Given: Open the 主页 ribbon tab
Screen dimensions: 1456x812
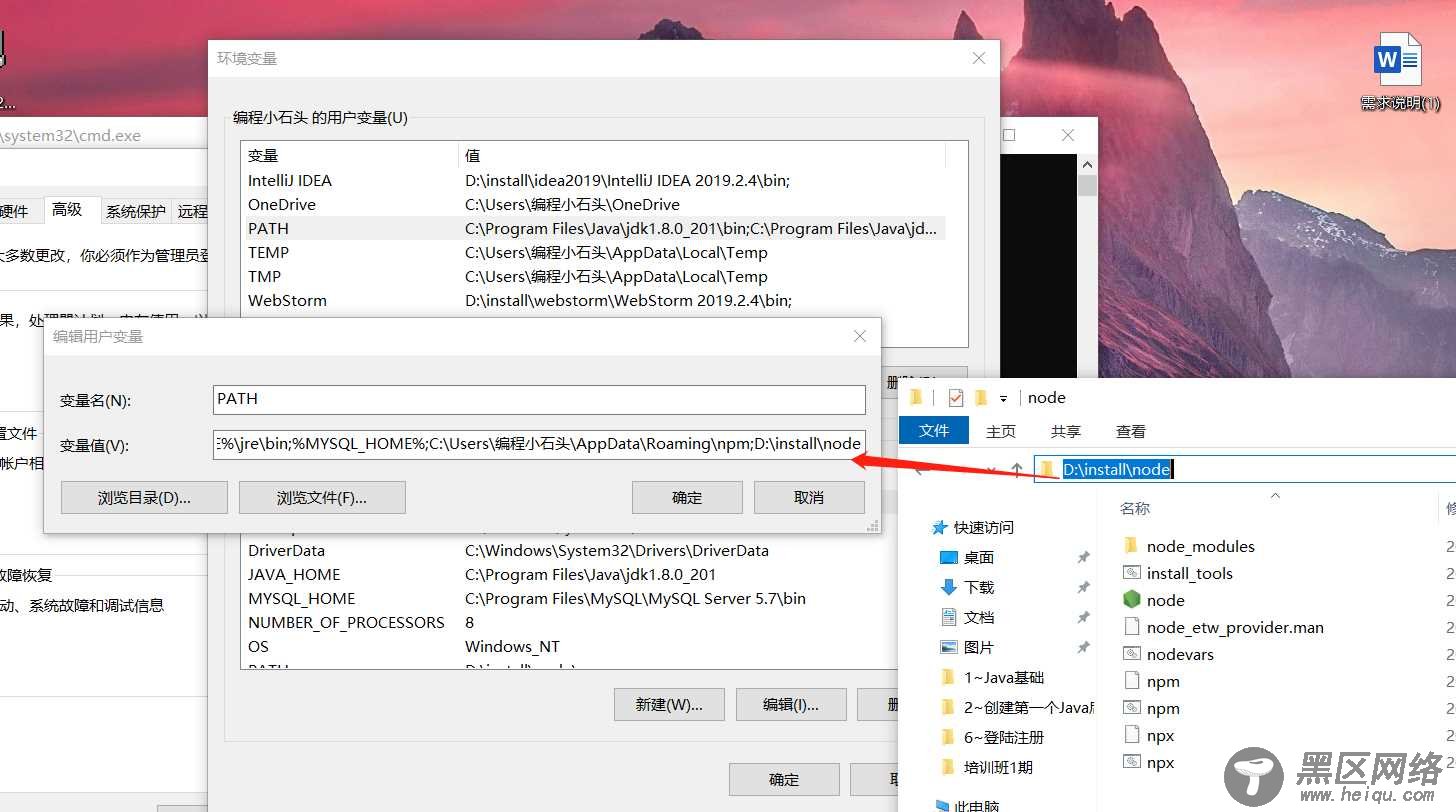Looking at the screenshot, I should pos(1001,431).
